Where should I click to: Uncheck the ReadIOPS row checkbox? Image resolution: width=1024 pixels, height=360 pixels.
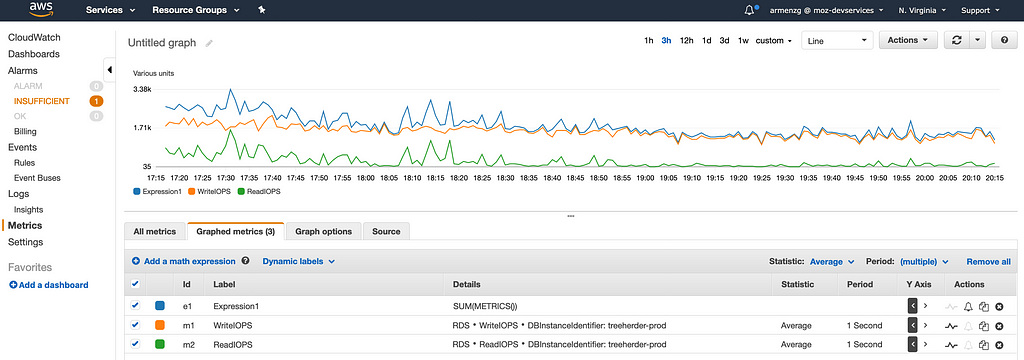coord(135,344)
